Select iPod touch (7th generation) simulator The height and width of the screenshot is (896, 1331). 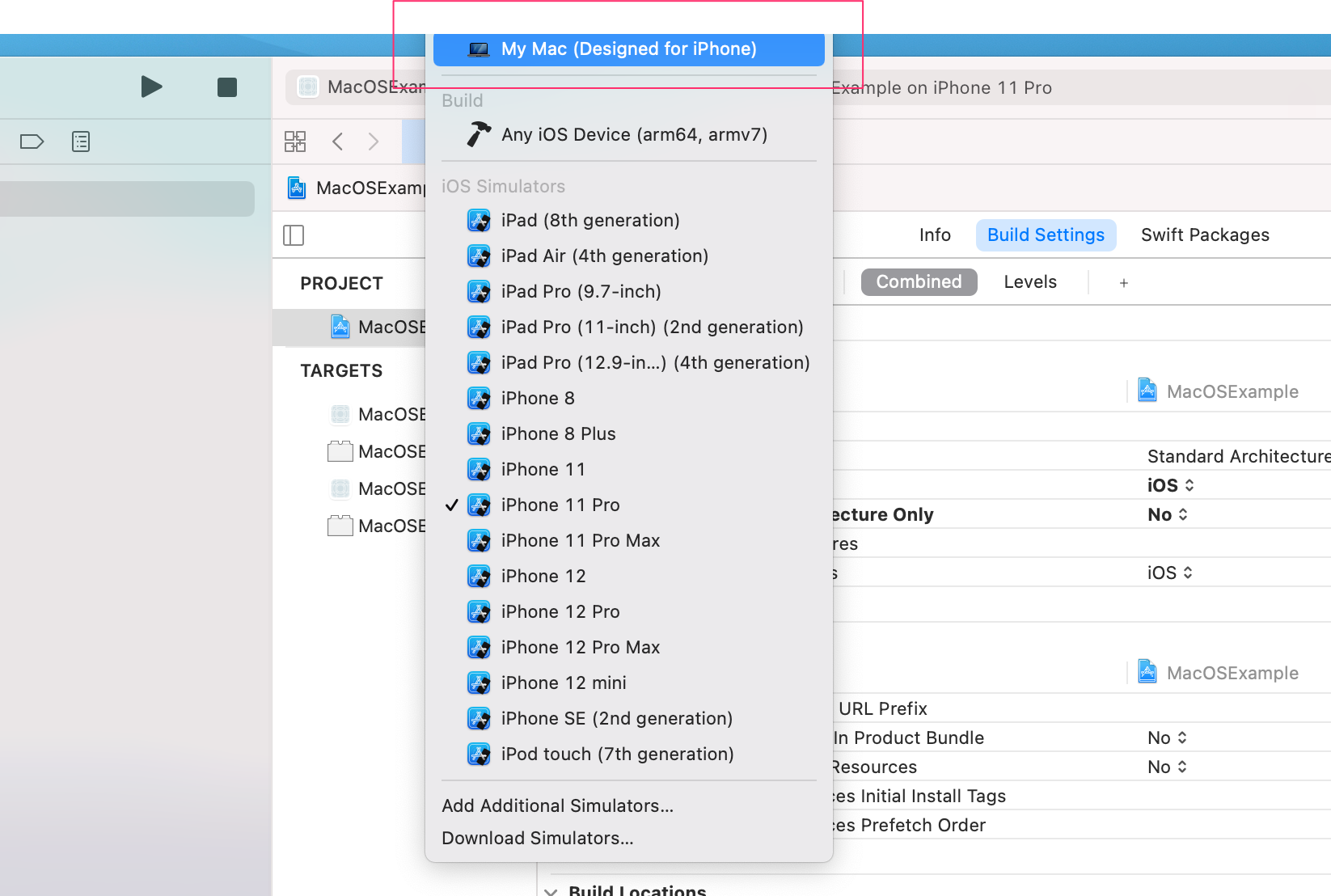click(x=629, y=754)
